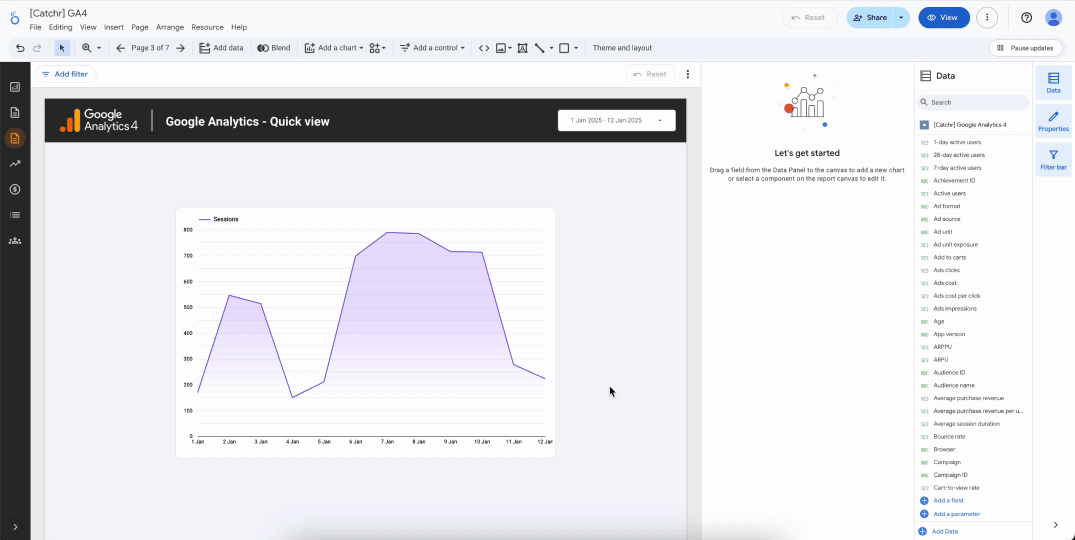The width and height of the screenshot is (1075, 540).
Task: Open Theme and layout panel
Action: point(622,48)
